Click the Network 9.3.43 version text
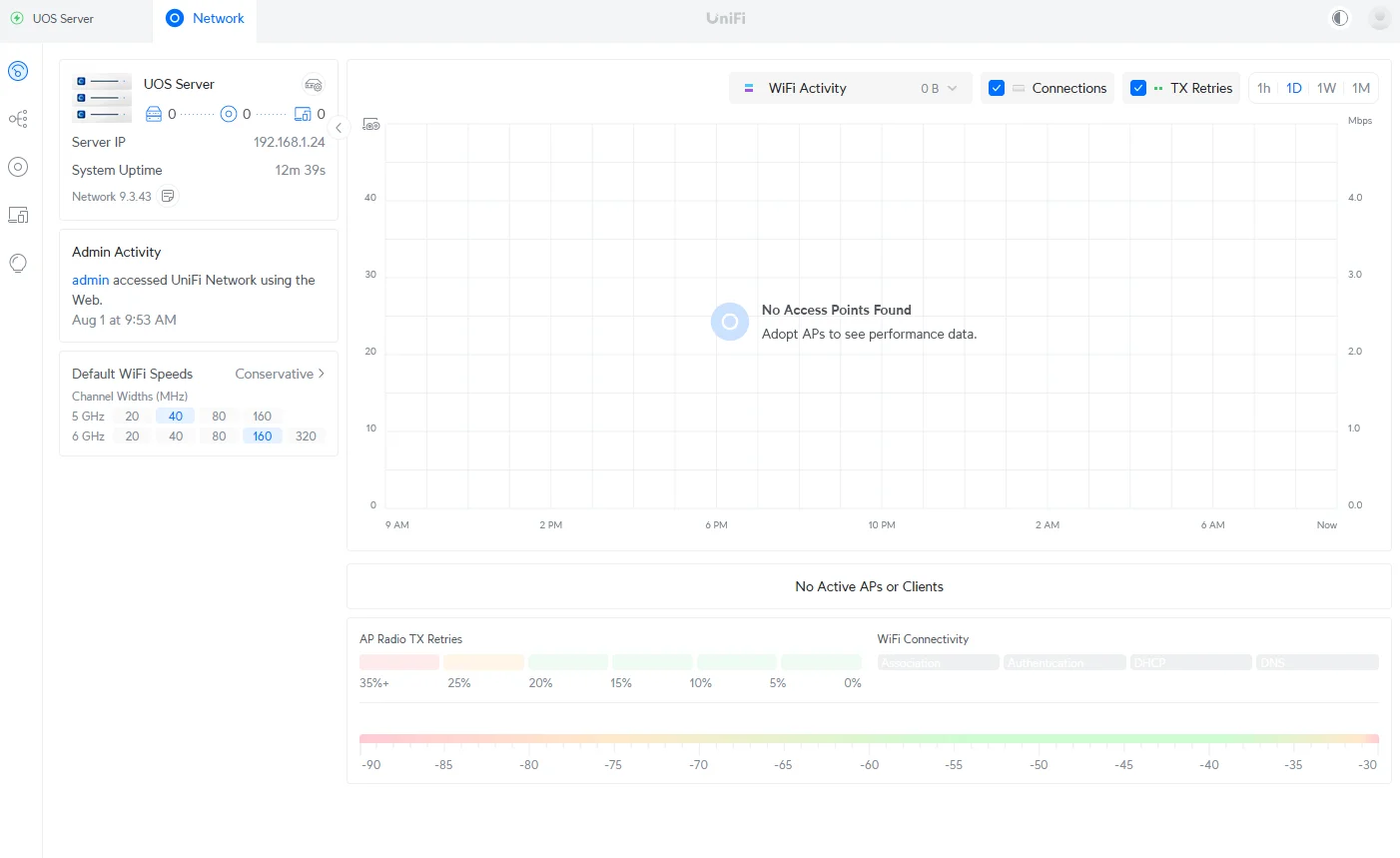The height and width of the screenshot is (858, 1400). (x=112, y=197)
